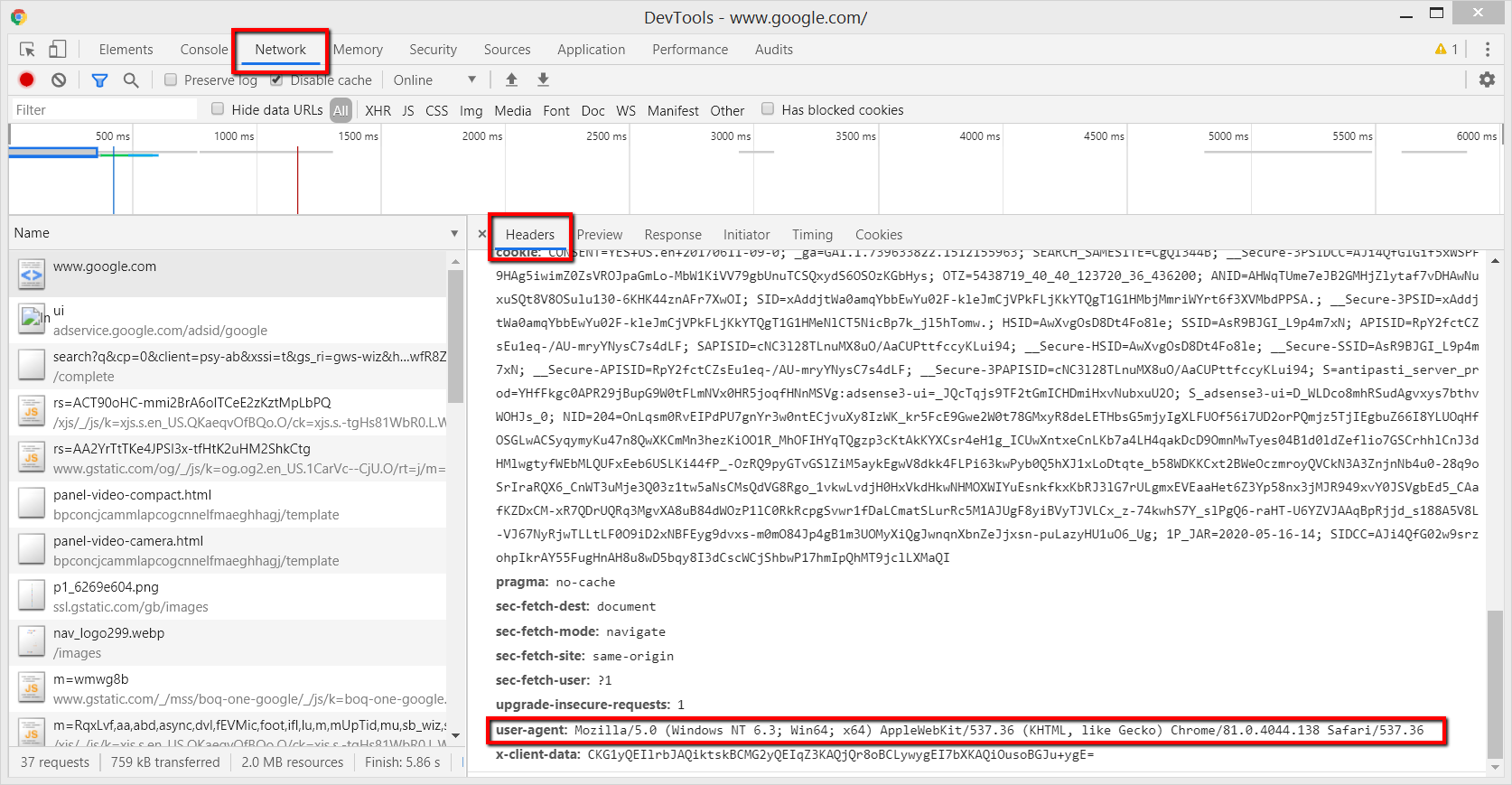Click the inspect element picker icon
This screenshot has width=1512, height=785.
[27, 50]
